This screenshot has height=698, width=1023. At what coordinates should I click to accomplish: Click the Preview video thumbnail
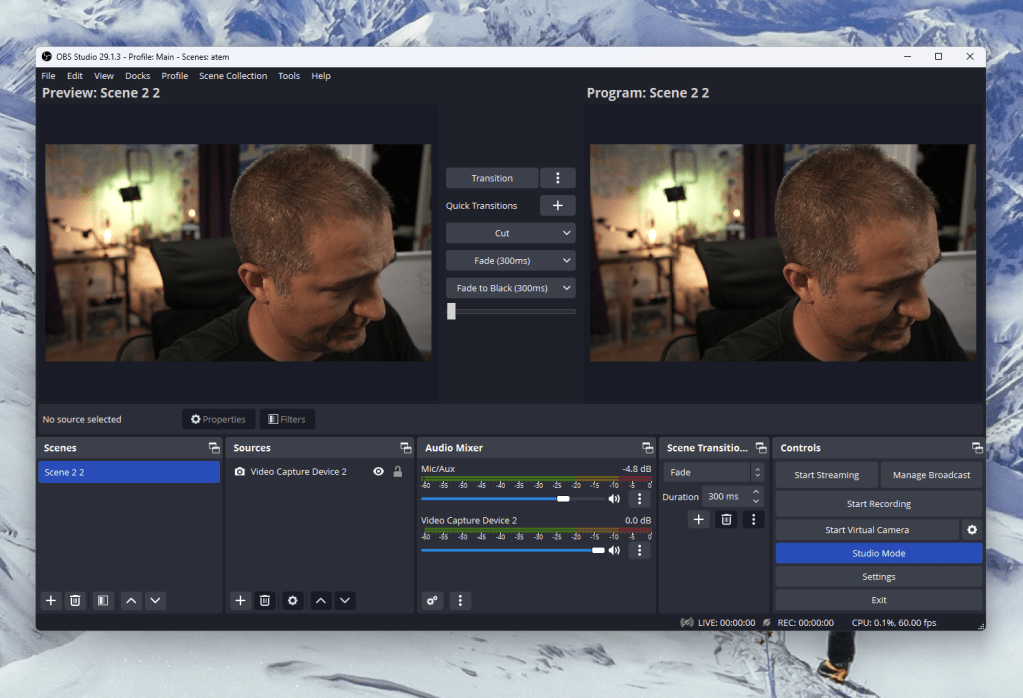(x=238, y=252)
